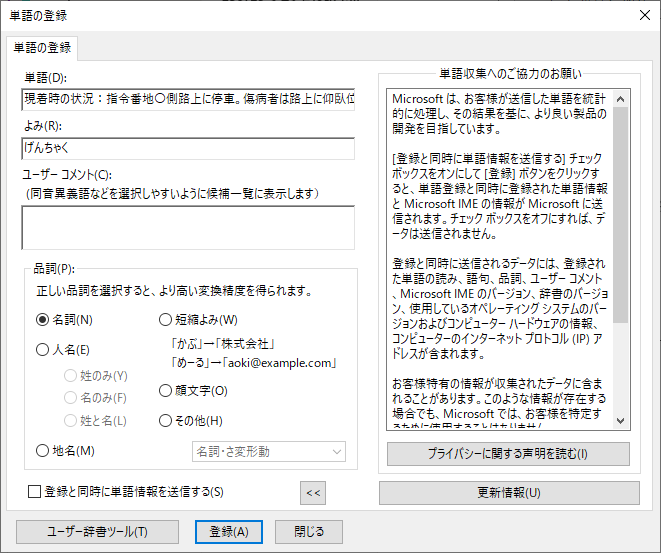Focus the よみ(R) input field
This screenshot has height=553, width=661.
pos(188,148)
